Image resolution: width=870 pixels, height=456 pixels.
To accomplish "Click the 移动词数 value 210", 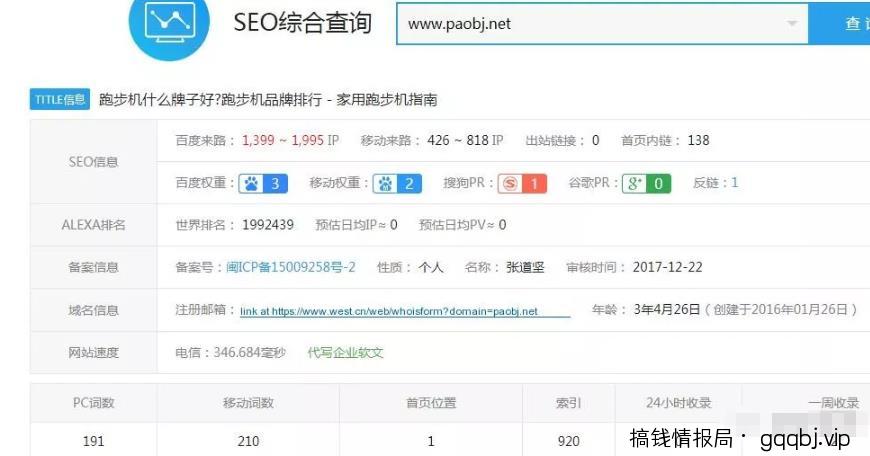I will click(x=248, y=441).
